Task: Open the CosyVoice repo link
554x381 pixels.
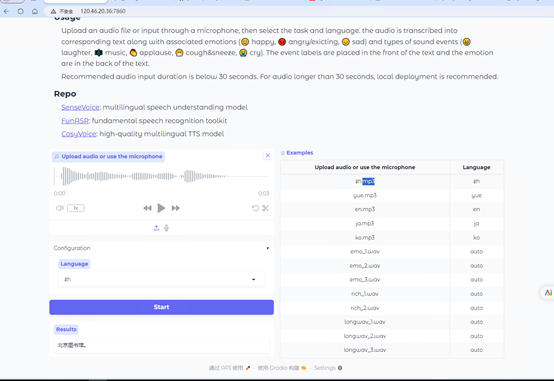Action: point(78,134)
